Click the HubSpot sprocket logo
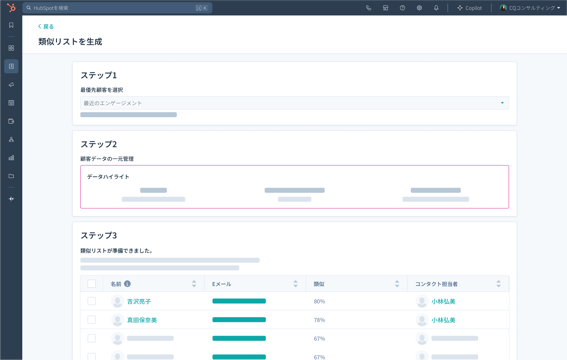567x360 pixels. [x=11, y=7]
